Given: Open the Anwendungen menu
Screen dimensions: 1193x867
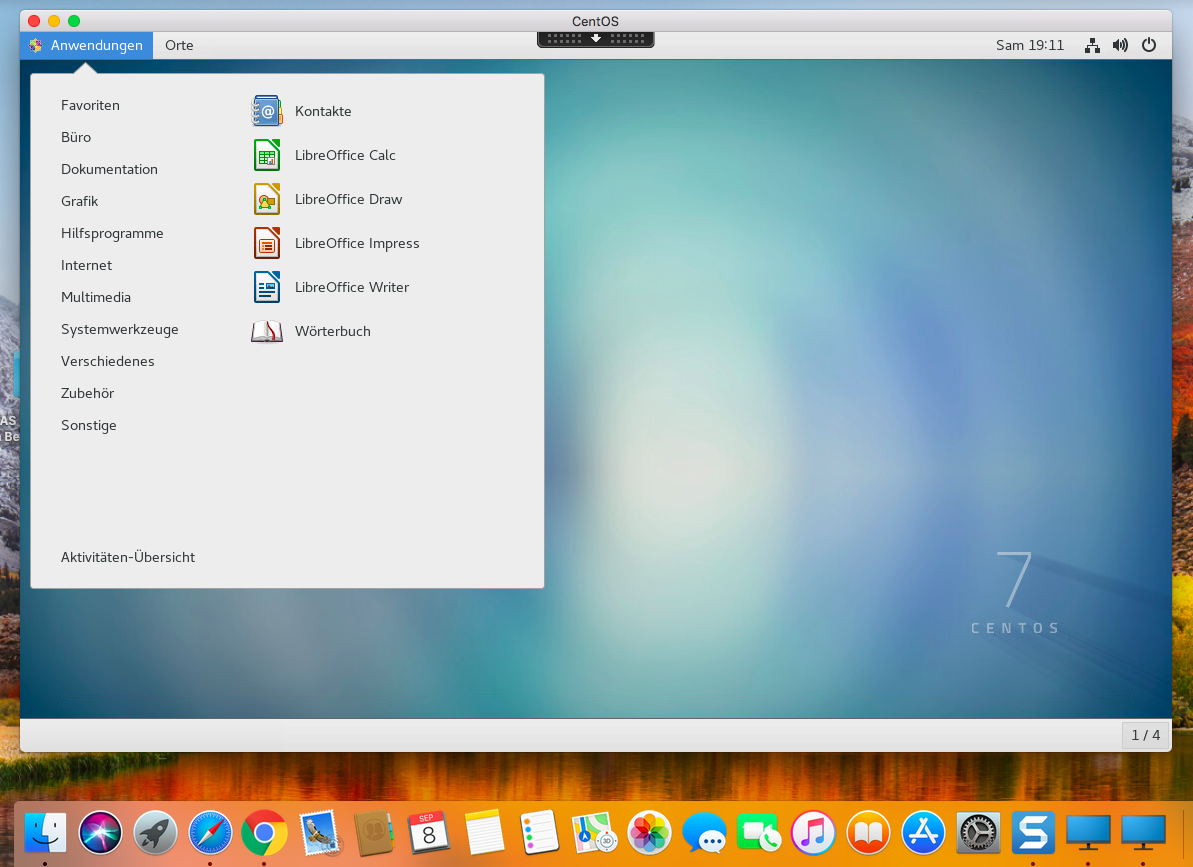Looking at the screenshot, I should (x=86, y=45).
